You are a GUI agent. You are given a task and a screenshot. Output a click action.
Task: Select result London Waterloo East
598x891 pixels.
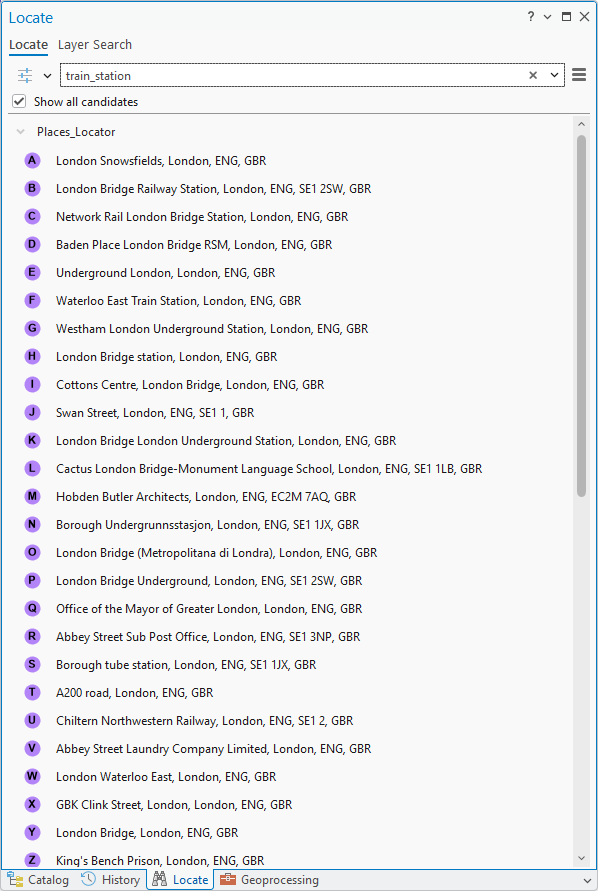coord(166,776)
